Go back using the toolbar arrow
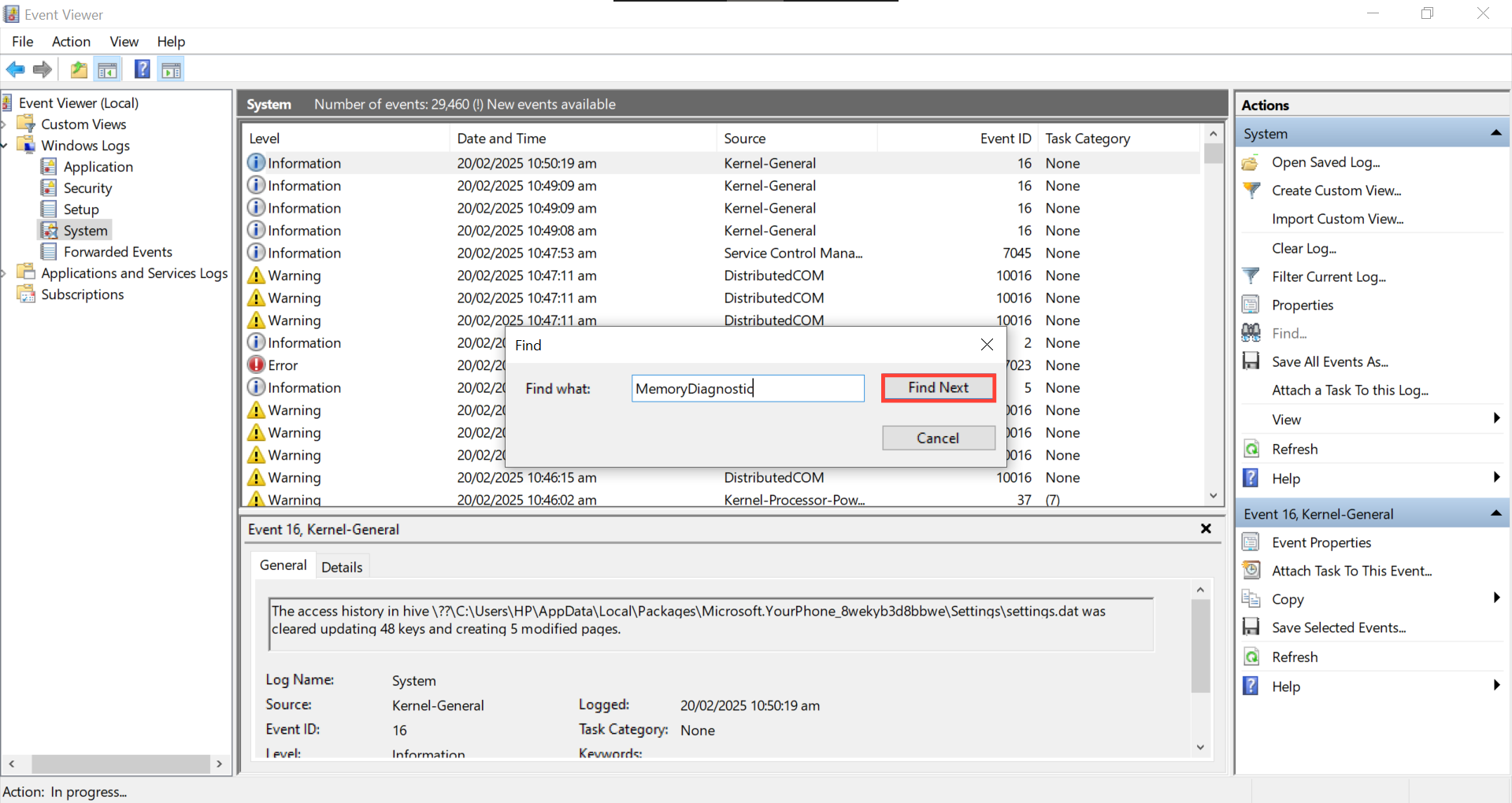Viewport: 1512px width, 803px height. coord(15,70)
